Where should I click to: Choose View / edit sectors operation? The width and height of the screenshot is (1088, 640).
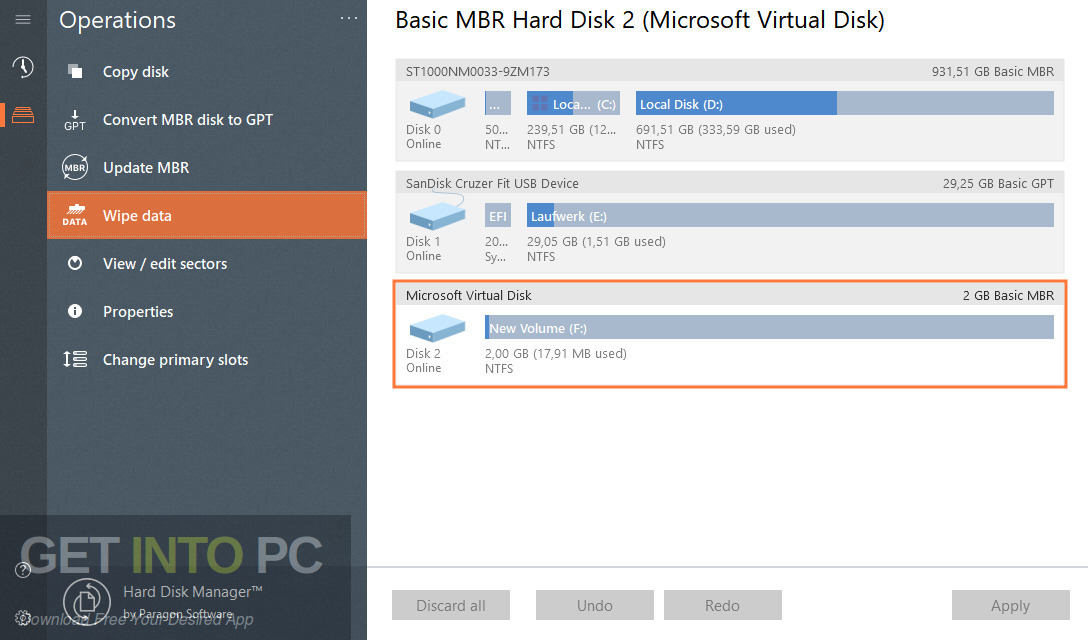point(207,263)
